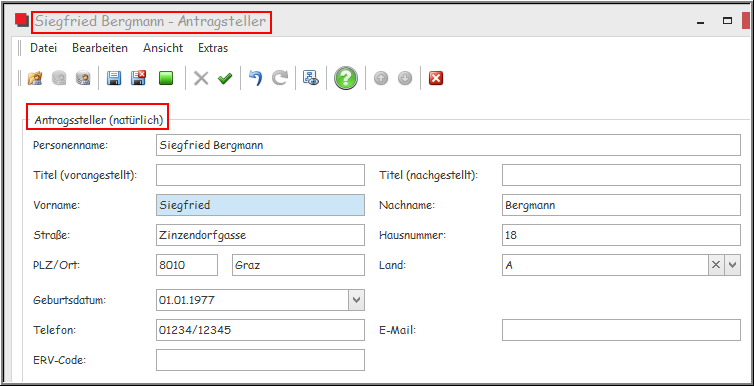Click the Ort field containing Graz
Image resolution: width=754 pixels, height=386 pixels.
click(x=298, y=265)
